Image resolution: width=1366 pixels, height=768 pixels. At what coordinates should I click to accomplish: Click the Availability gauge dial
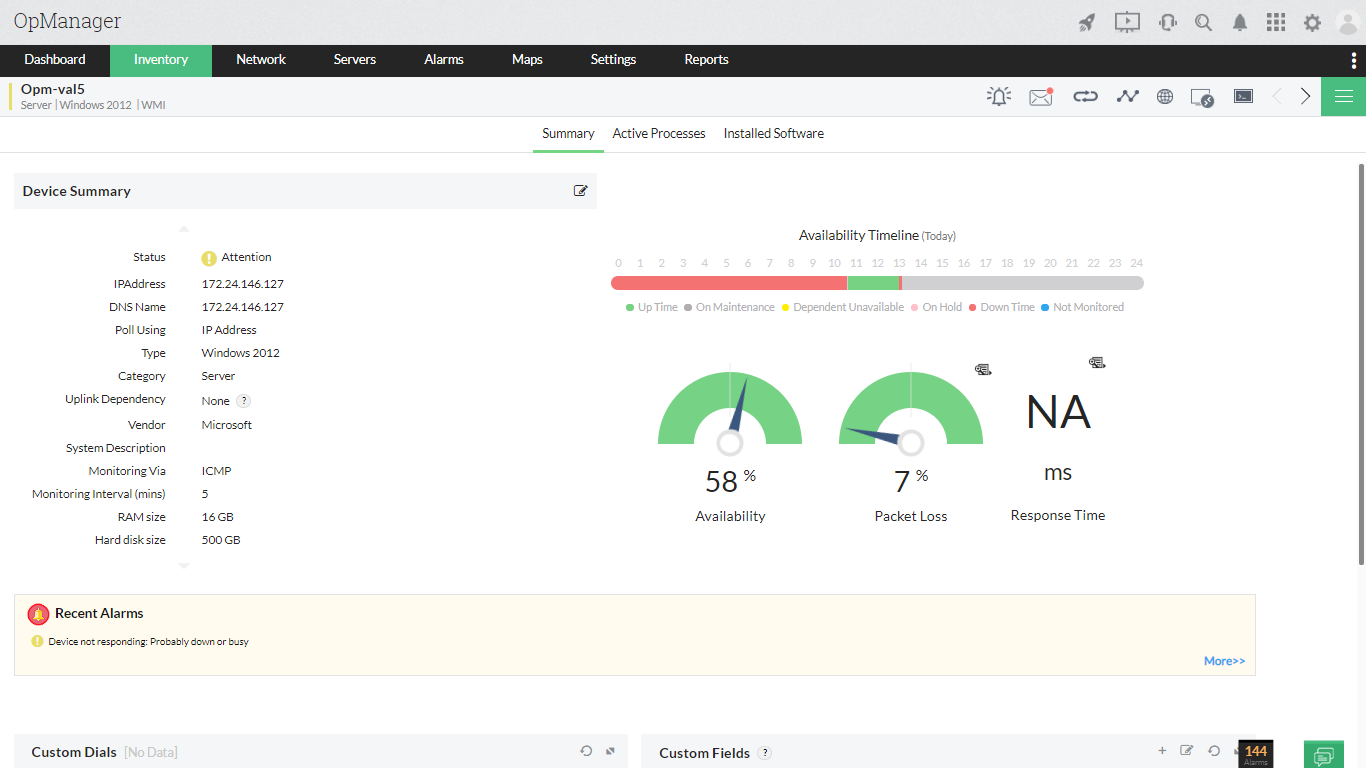[730, 412]
